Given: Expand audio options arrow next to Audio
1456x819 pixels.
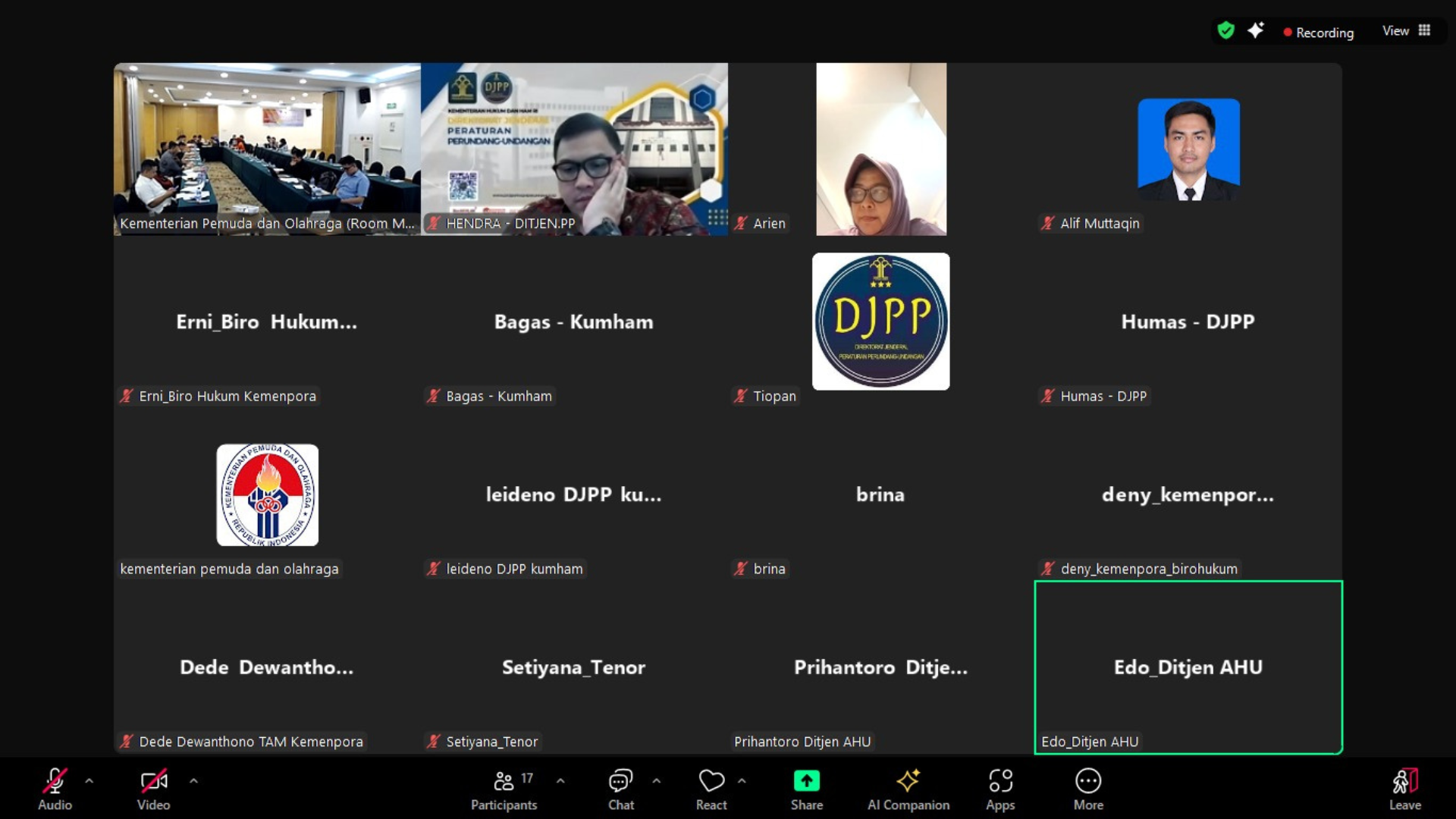Looking at the screenshot, I should point(89,780).
